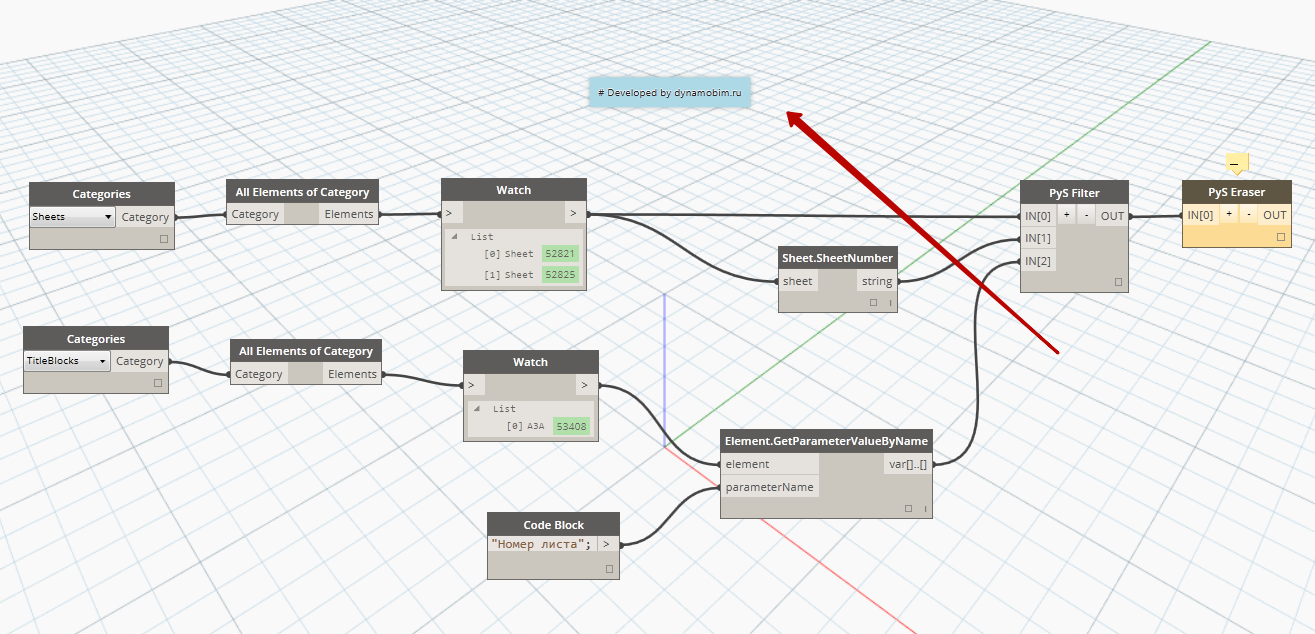Screen dimensions: 1315x634
Task: Select the '[0] Sheet' row in Watch
Action: tap(509, 254)
